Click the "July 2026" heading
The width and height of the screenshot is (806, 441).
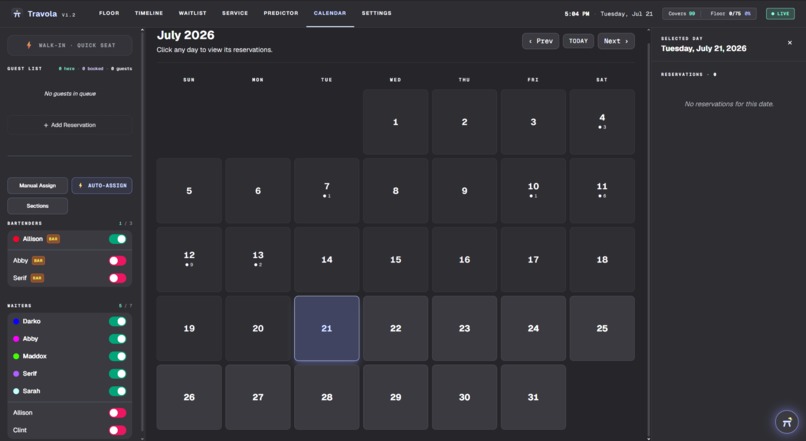pyautogui.click(x=186, y=35)
